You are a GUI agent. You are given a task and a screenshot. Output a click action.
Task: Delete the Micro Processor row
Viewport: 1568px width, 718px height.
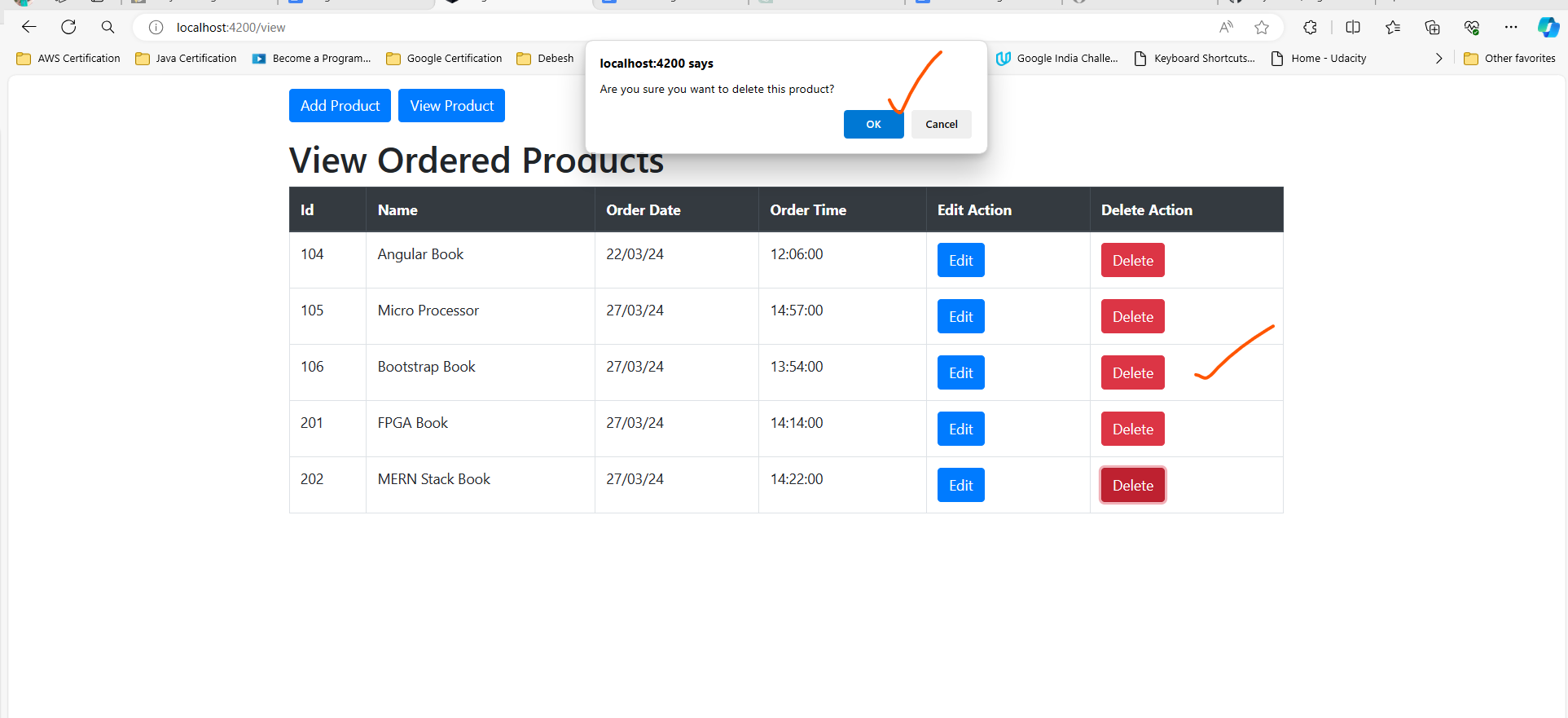tap(1132, 316)
